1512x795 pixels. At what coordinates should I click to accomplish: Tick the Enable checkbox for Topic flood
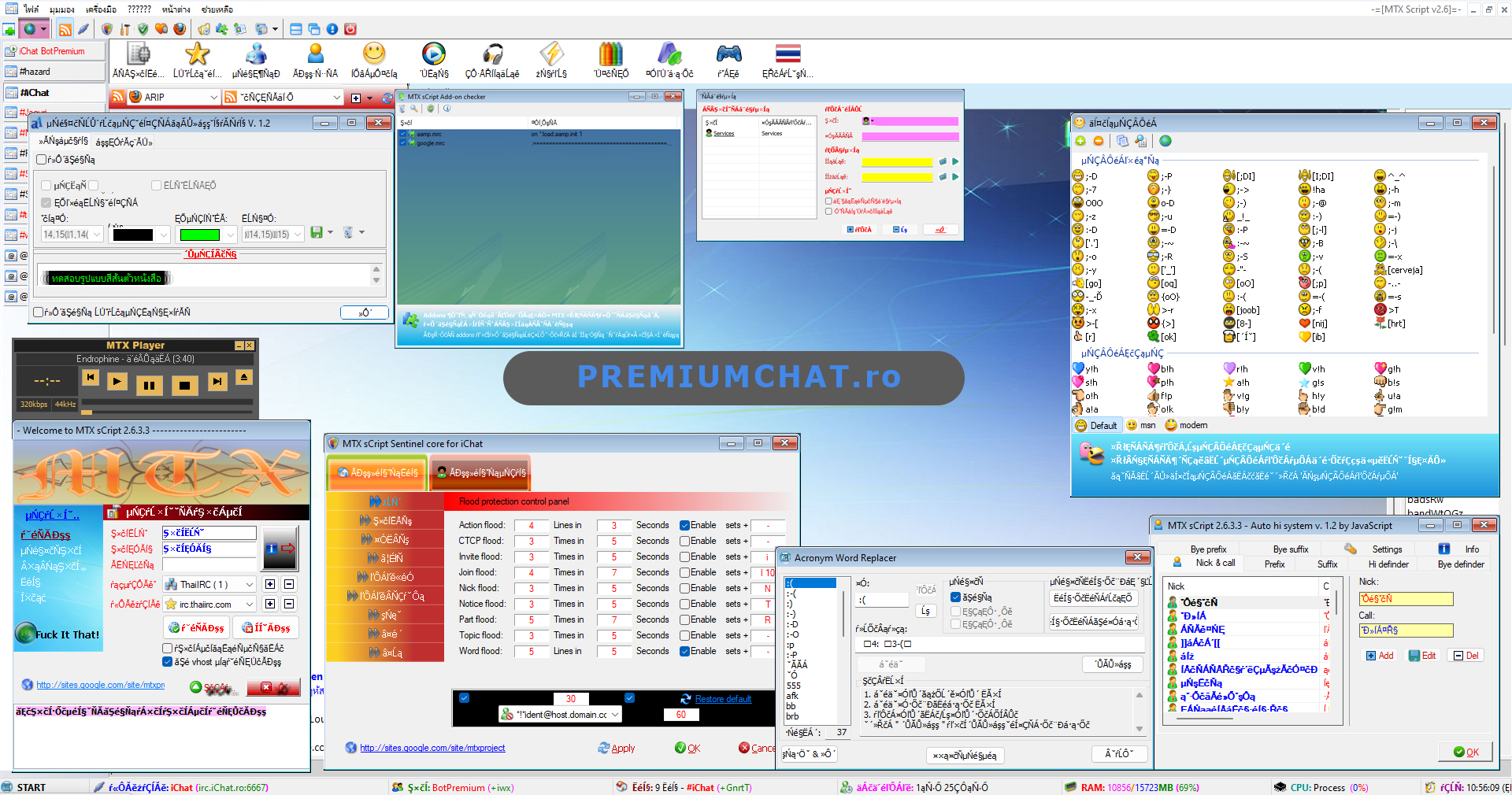click(x=685, y=636)
